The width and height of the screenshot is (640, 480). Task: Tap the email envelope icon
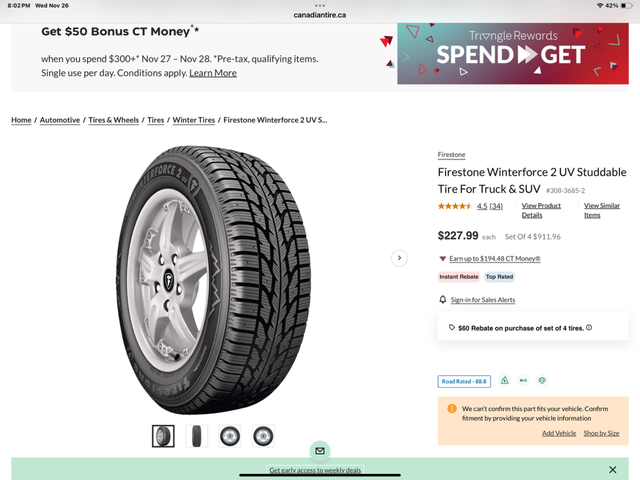319,451
